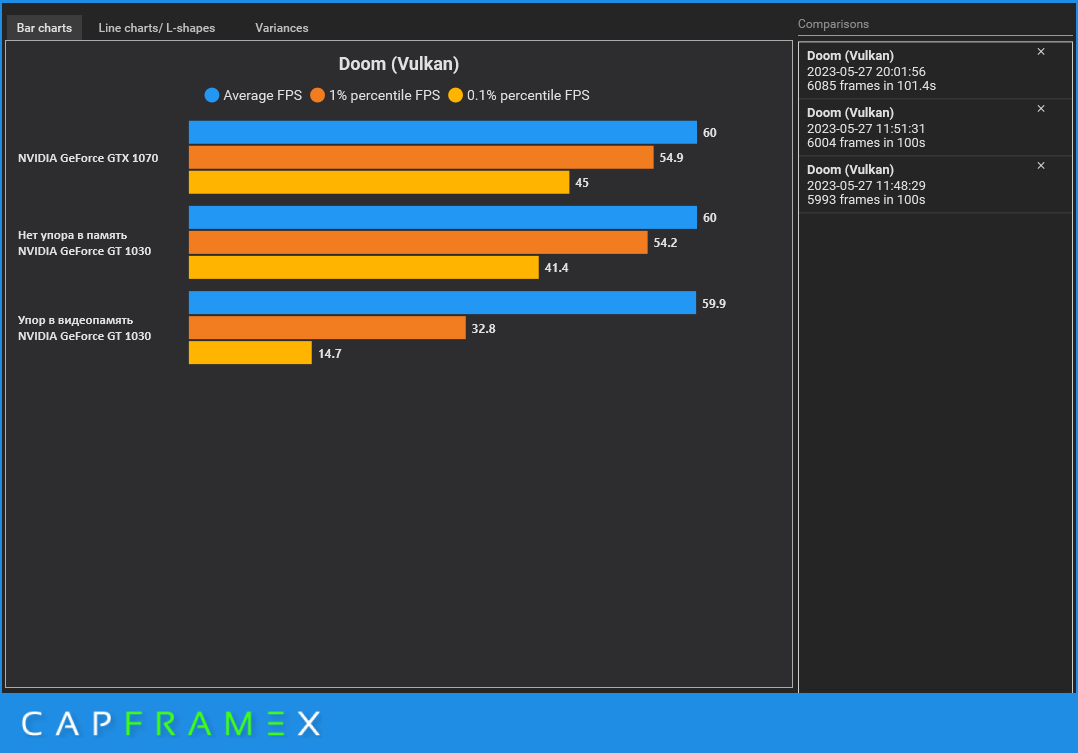Open the Variances tab
Viewport: 1078px width, 753px height.
pos(282,28)
